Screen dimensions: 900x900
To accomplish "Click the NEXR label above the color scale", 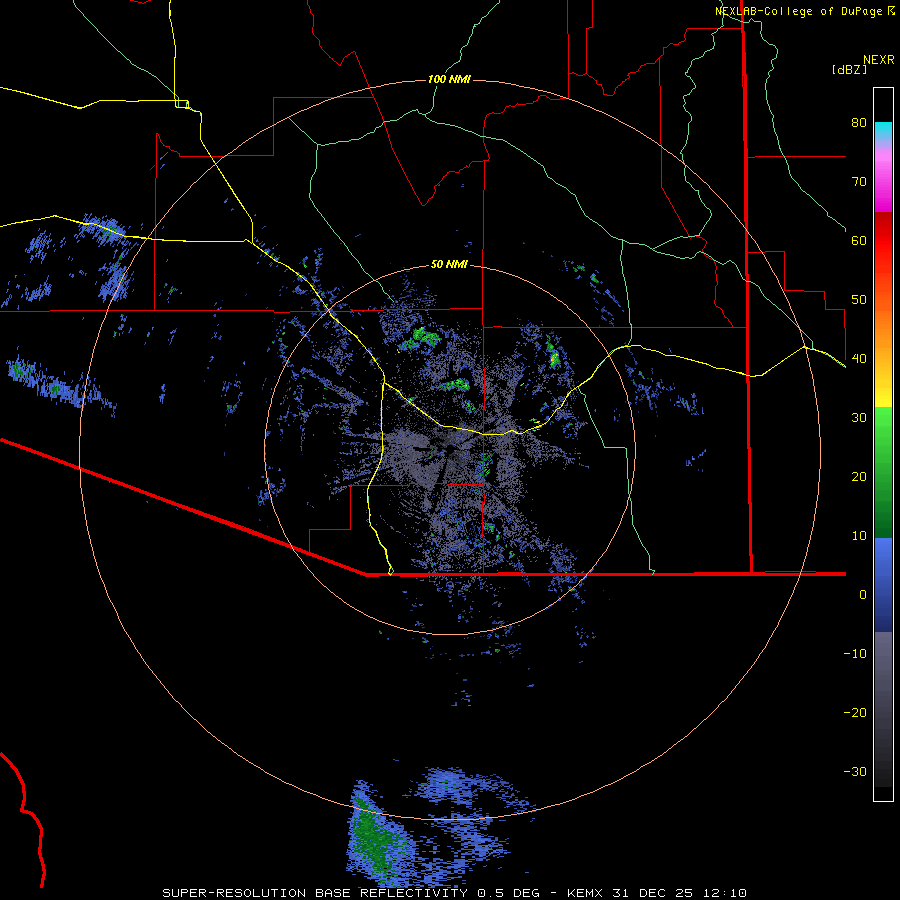I will pos(878,60).
